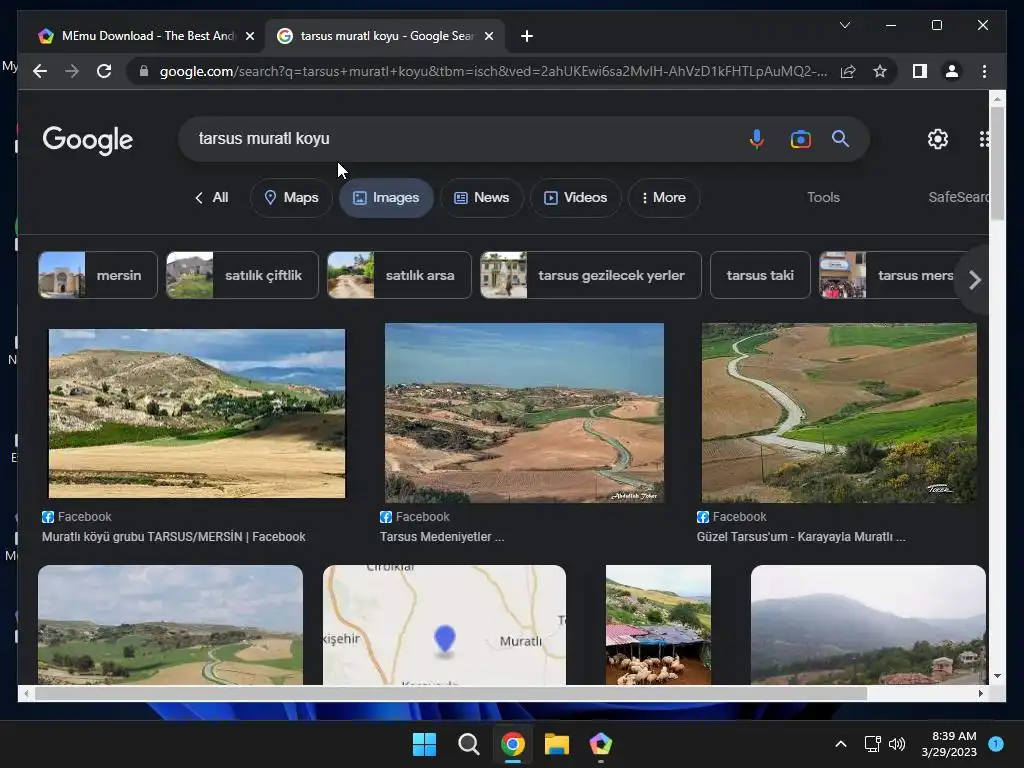Image resolution: width=1024 pixels, height=768 pixels.
Task: Open the Tools filter options
Action: [823, 197]
